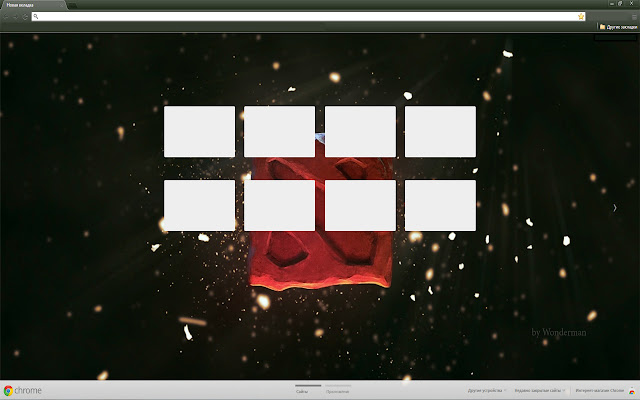The image size is (640, 400).
Task: Switch to the Приложения section tab
Action: pos(337,392)
